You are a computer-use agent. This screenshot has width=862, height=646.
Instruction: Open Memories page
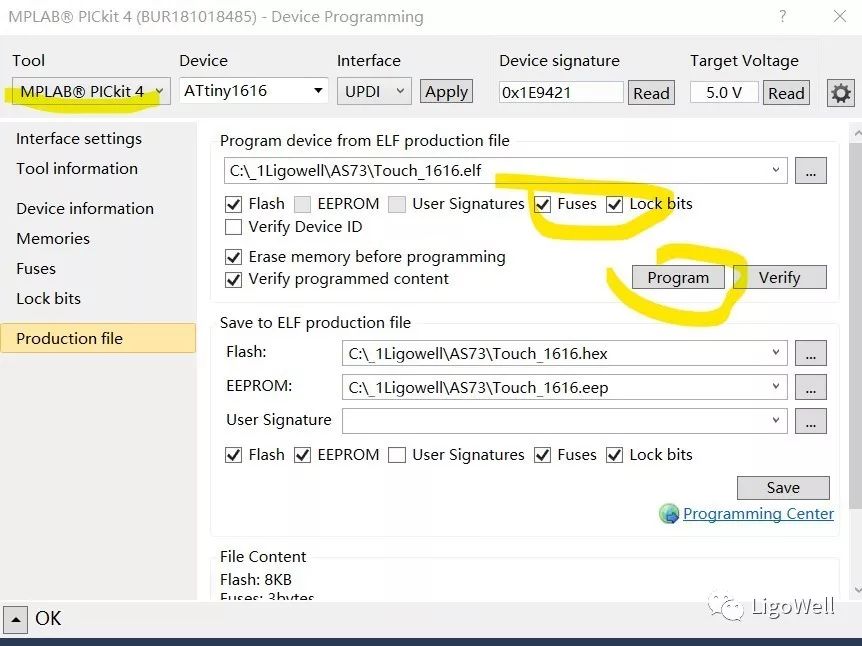[53, 239]
